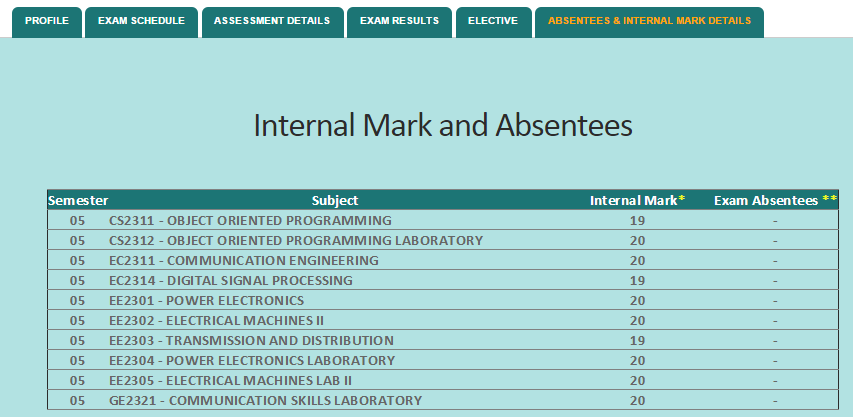Click the Subject column header
Image resolution: width=853 pixels, height=417 pixels.
click(x=335, y=201)
